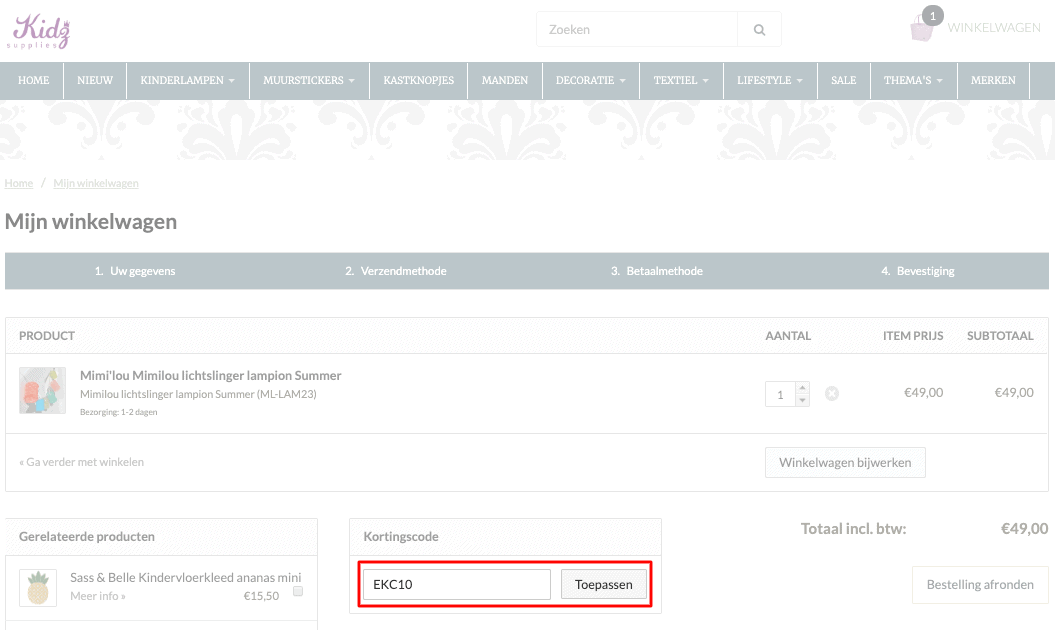Click the Winkelwagen text link in header
Screen dimensions: 1055x630
(994, 28)
